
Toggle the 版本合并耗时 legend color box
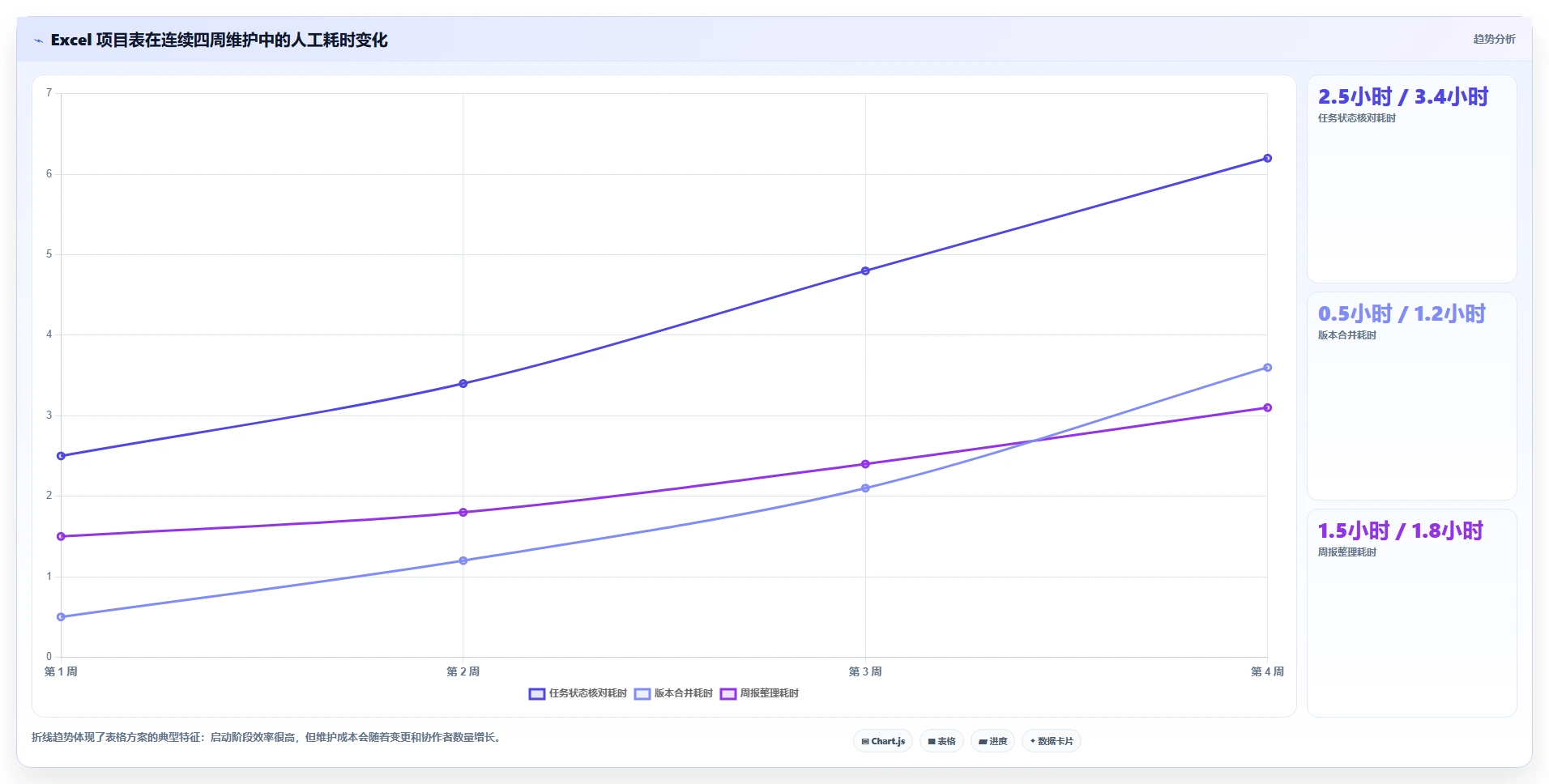pyautogui.click(x=642, y=693)
